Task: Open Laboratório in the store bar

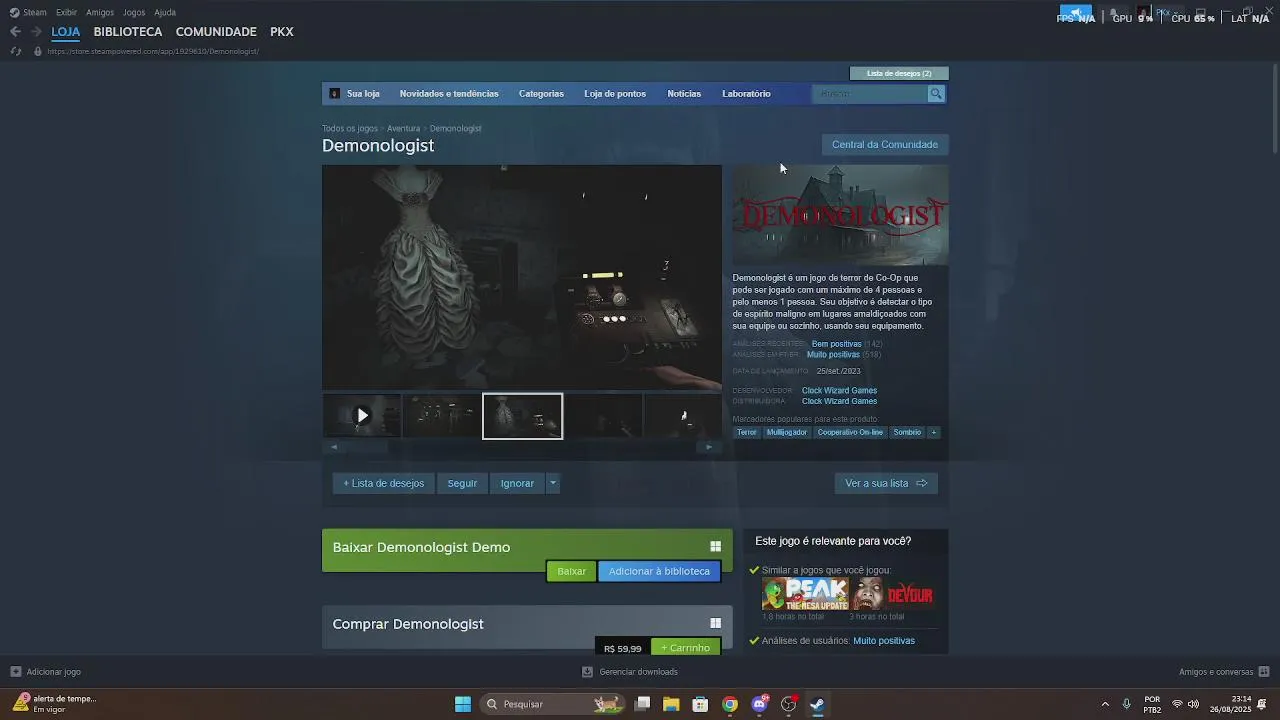Action: (x=746, y=94)
